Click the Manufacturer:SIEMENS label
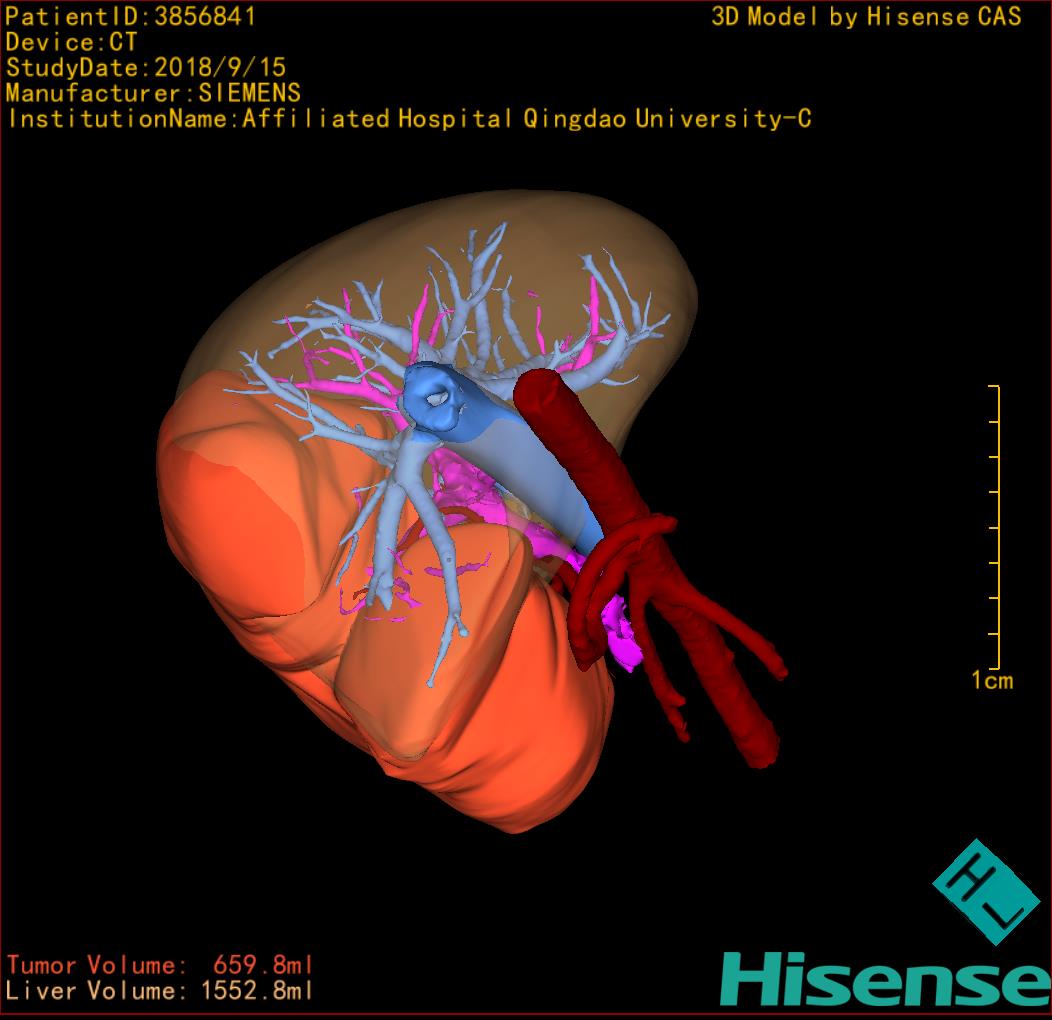The height and width of the screenshot is (1020, 1052). coord(153,93)
